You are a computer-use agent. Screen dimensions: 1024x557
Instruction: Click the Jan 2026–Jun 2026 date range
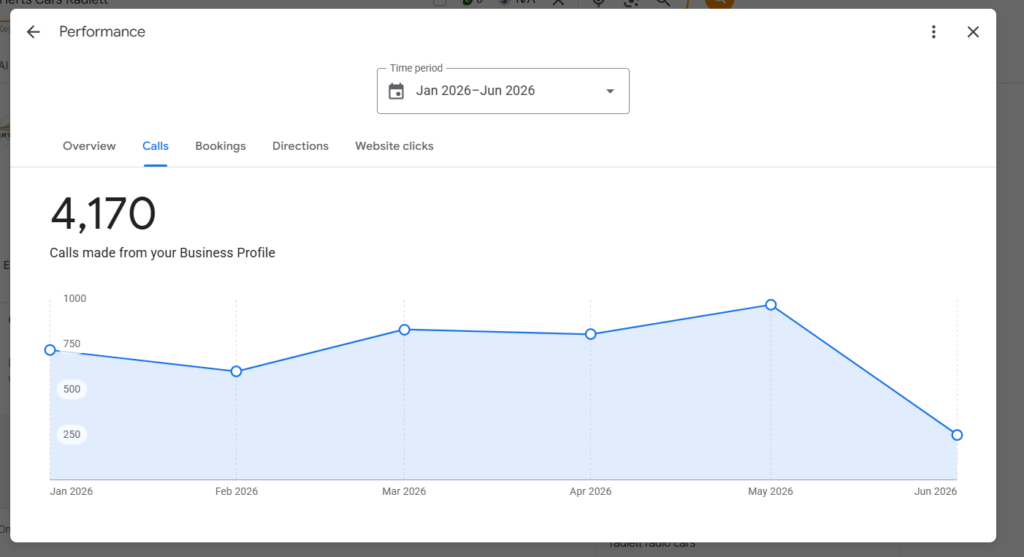[475, 91]
